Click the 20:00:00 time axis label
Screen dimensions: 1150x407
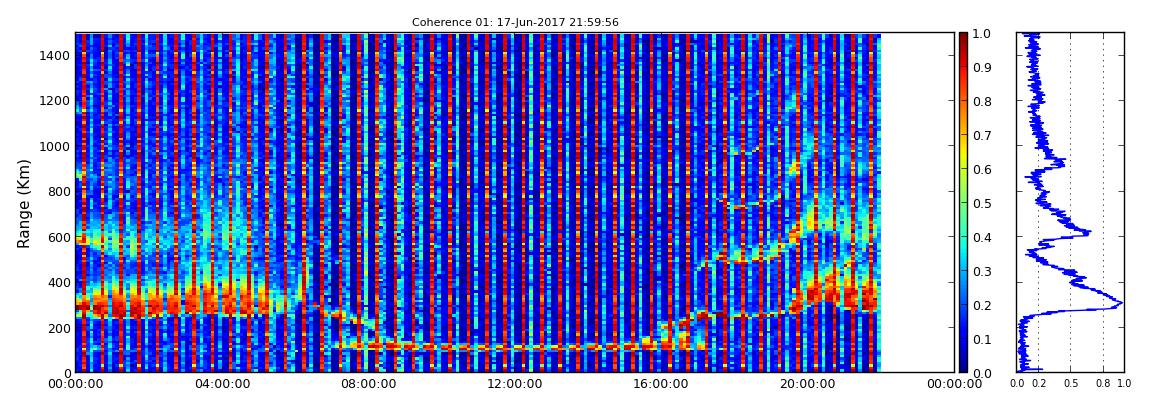coord(805,385)
